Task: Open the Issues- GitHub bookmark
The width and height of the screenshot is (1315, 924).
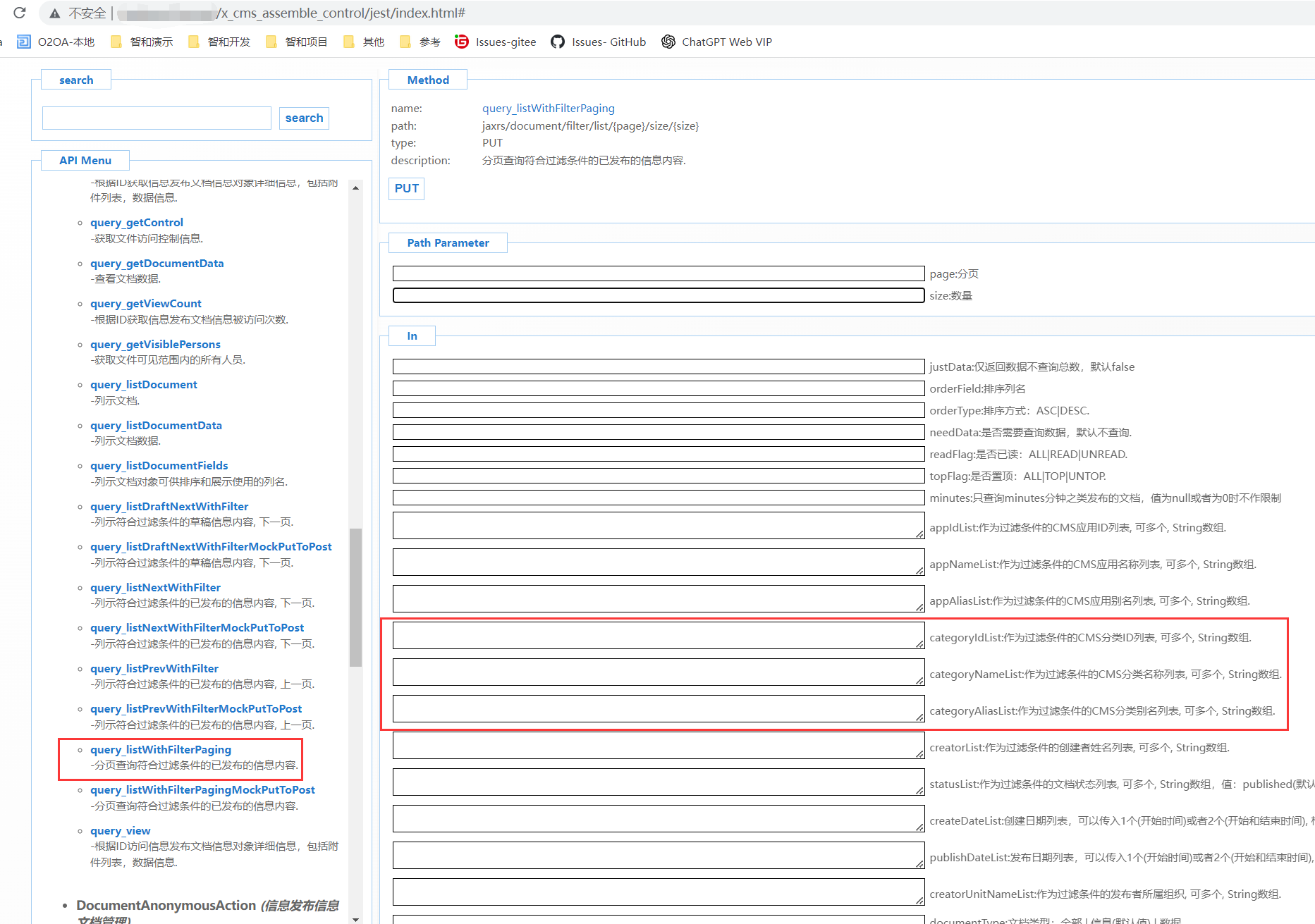Action: tap(599, 42)
